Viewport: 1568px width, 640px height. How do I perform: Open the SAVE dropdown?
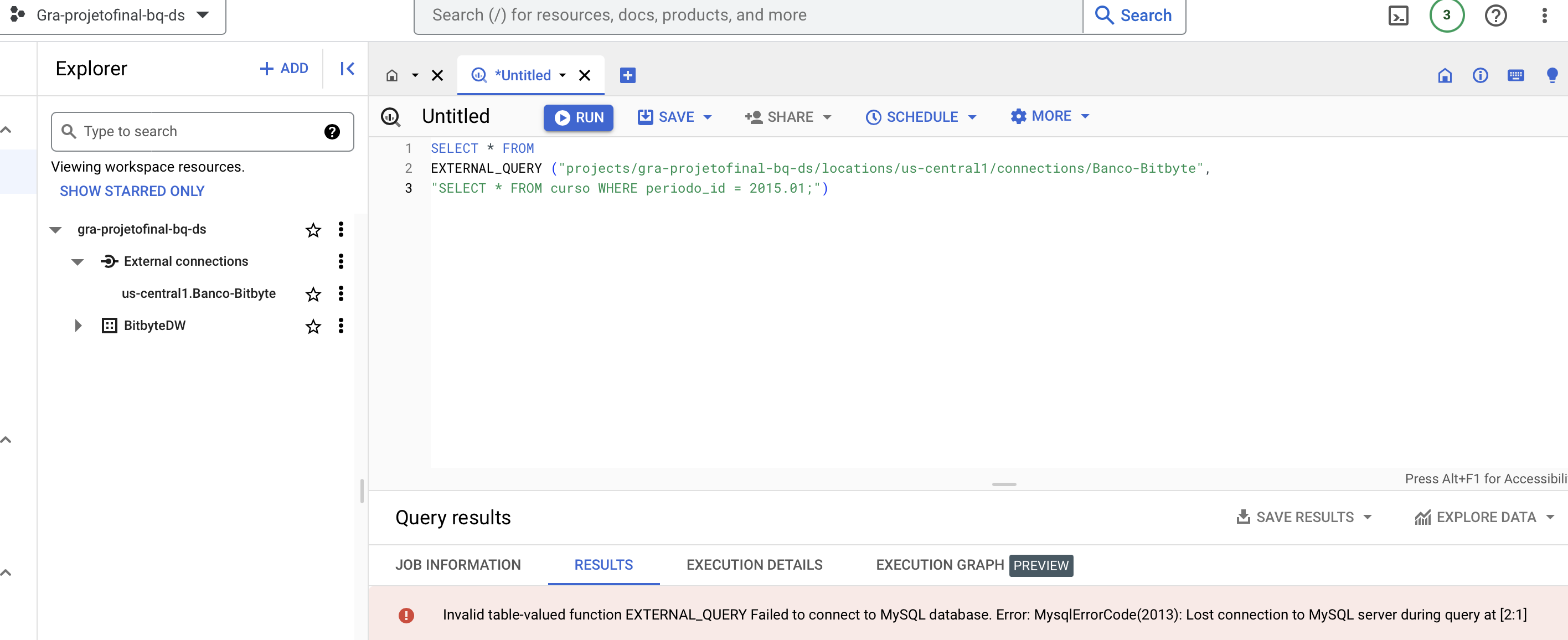[x=707, y=117]
